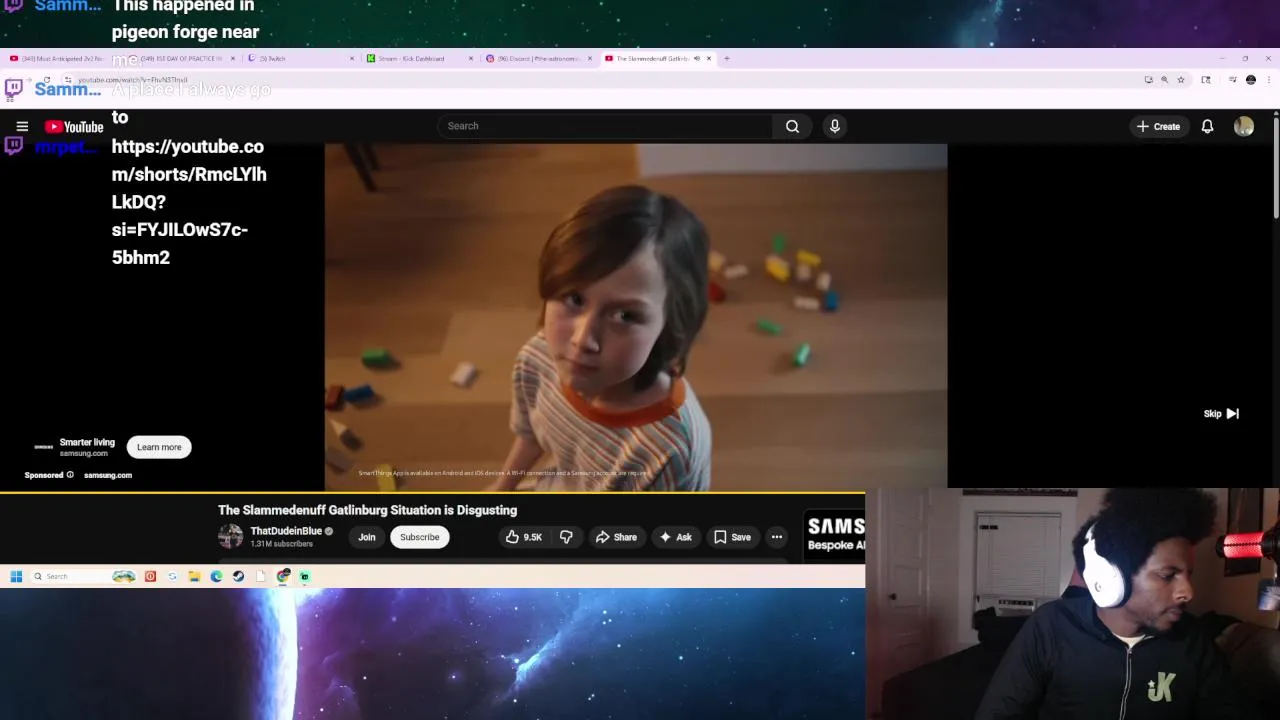Open samsung.com sponsored link
Image resolution: width=1280 pixels, height=720 pixels.
pos(108,475)
